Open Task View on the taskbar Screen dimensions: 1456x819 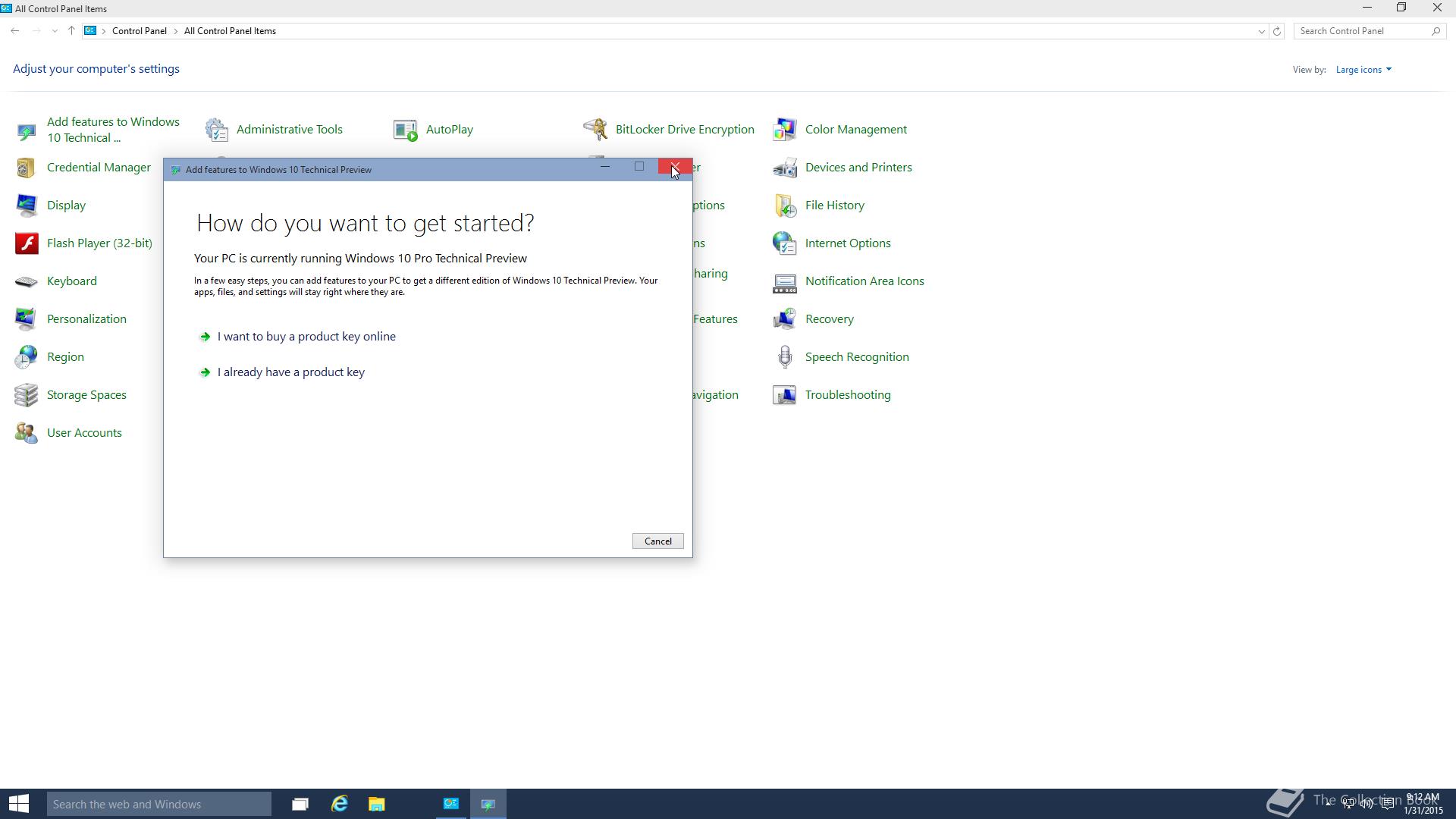[x=300, y=804]
